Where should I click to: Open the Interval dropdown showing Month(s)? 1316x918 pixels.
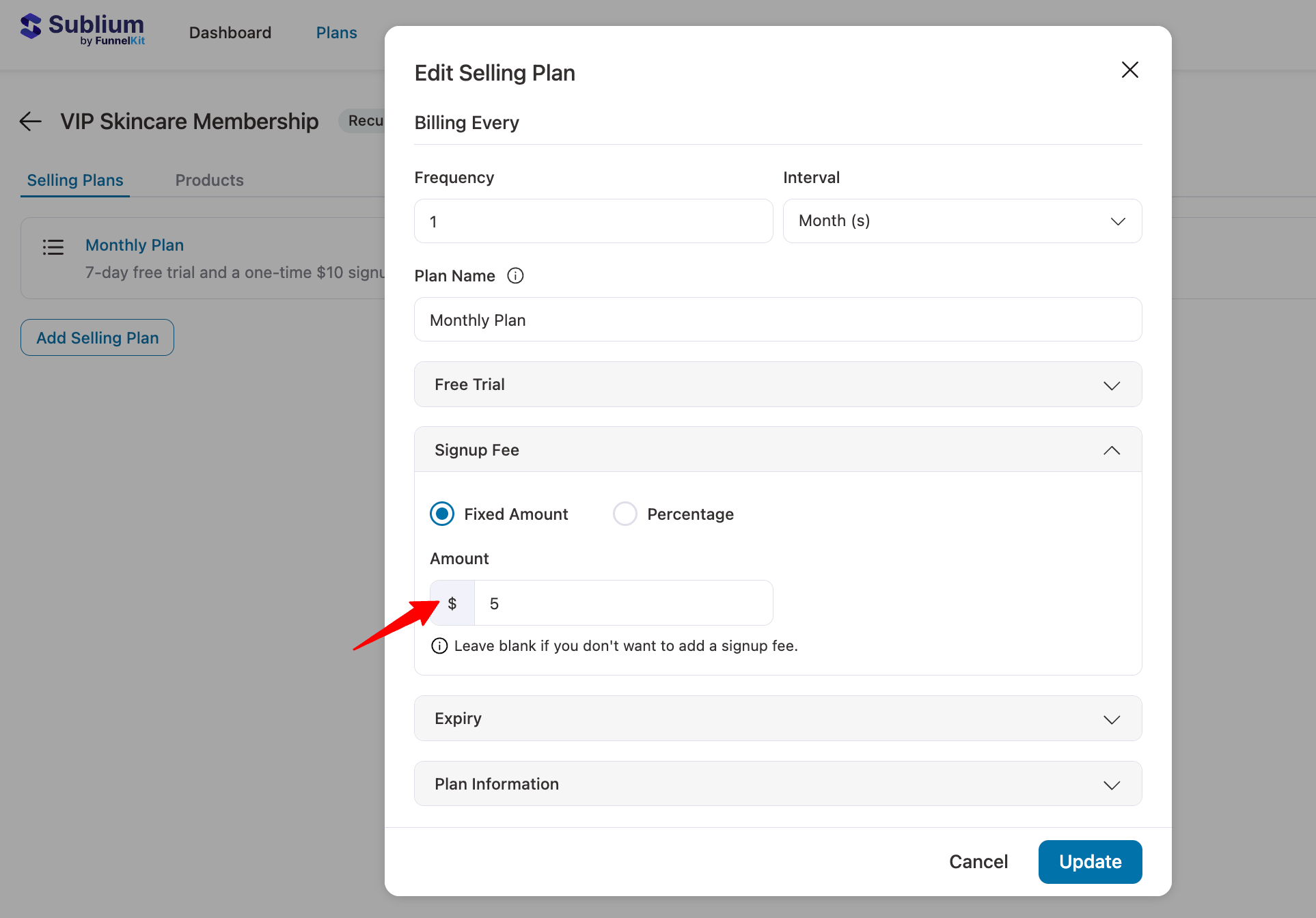click(961, 221)
